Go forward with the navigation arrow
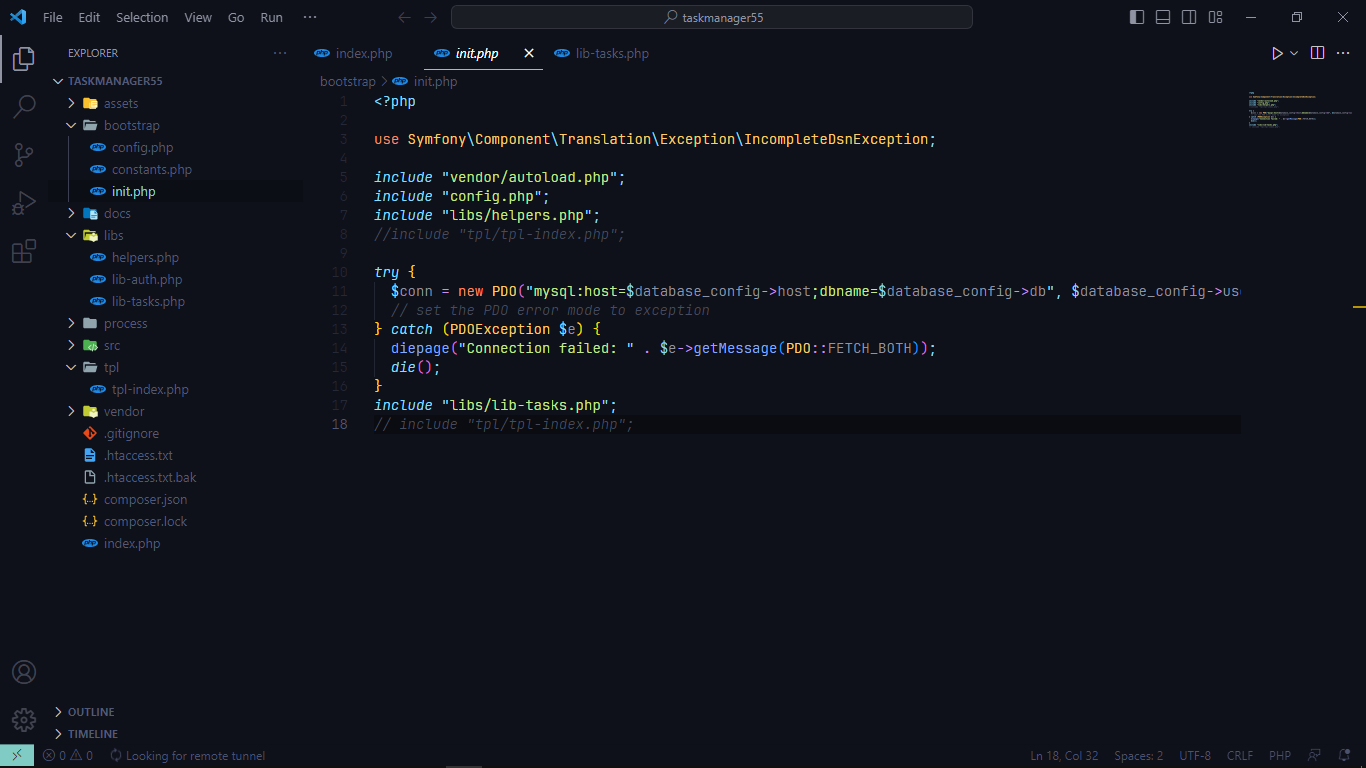Screen dimensions: 1366x768 click(x=430, y=17)
